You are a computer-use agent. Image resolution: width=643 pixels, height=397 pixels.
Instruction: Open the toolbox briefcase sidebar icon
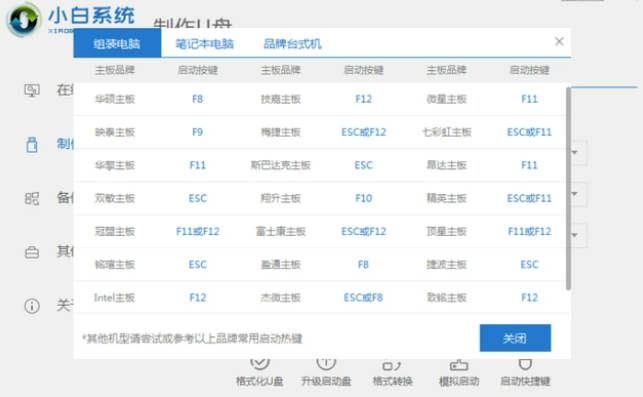(x=32, y=252)
